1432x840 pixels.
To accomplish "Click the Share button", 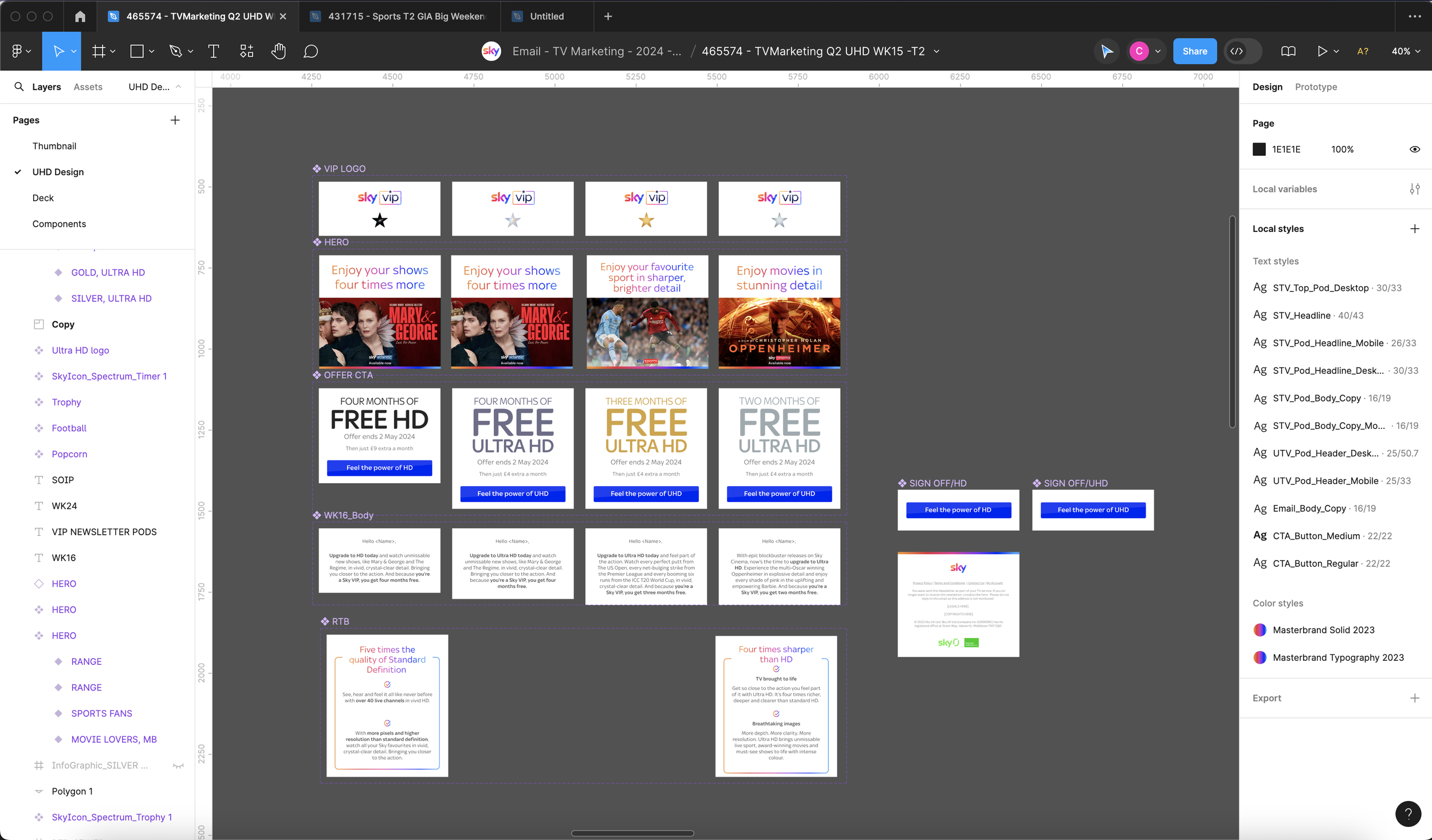I will click(x=1194, y=52).
